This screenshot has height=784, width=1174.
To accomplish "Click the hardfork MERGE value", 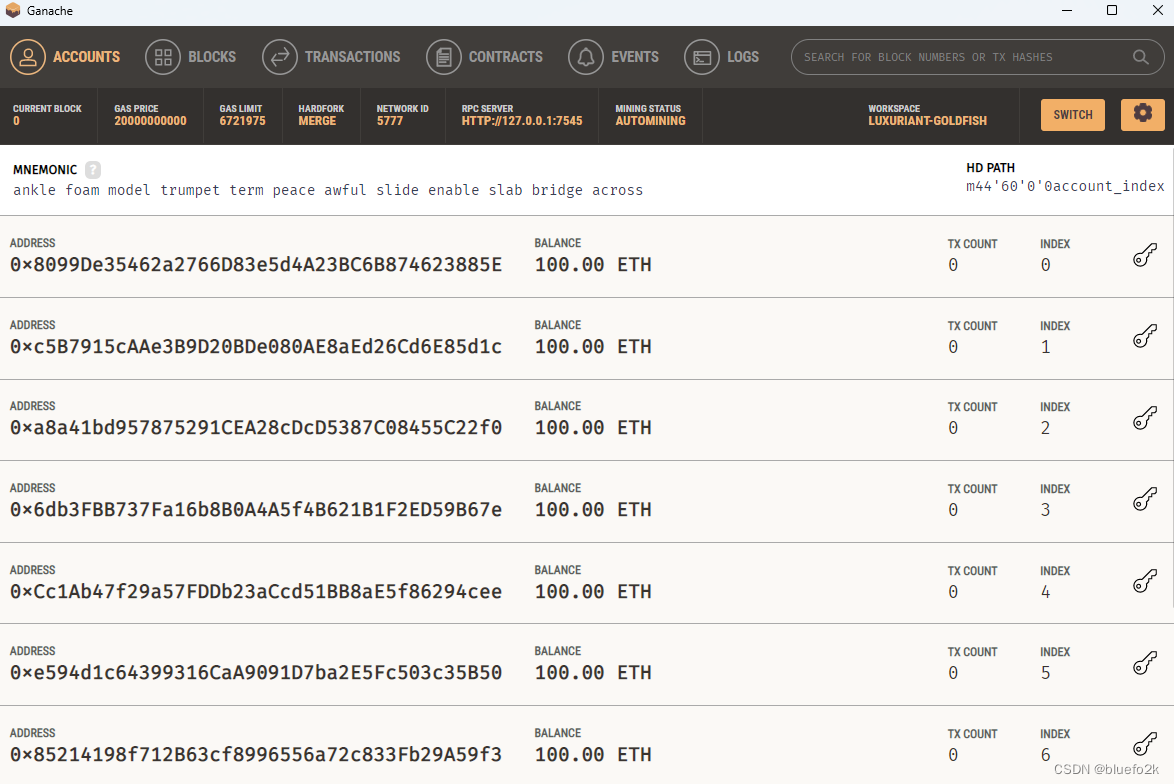I will [317, 121].
